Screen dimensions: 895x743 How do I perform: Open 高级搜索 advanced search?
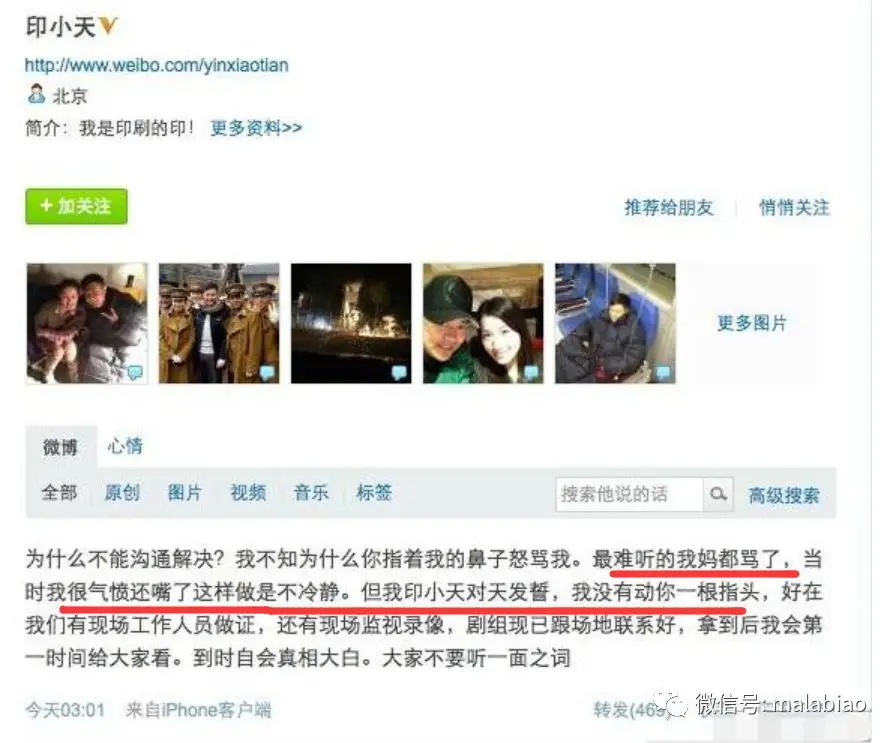point(784,495)
